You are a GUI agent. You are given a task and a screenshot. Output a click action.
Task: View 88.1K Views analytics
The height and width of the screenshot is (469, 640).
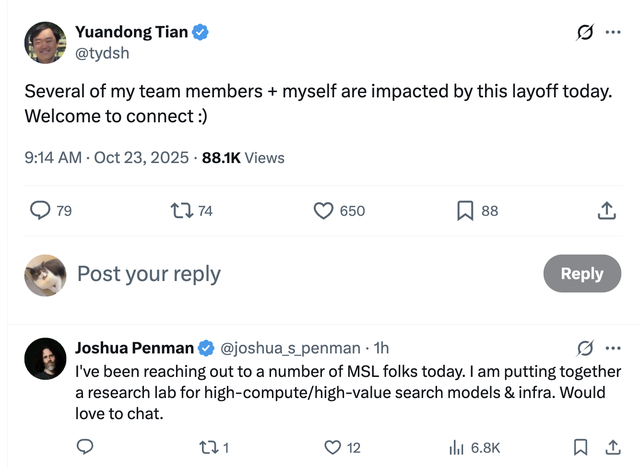(x=243, y=157)
